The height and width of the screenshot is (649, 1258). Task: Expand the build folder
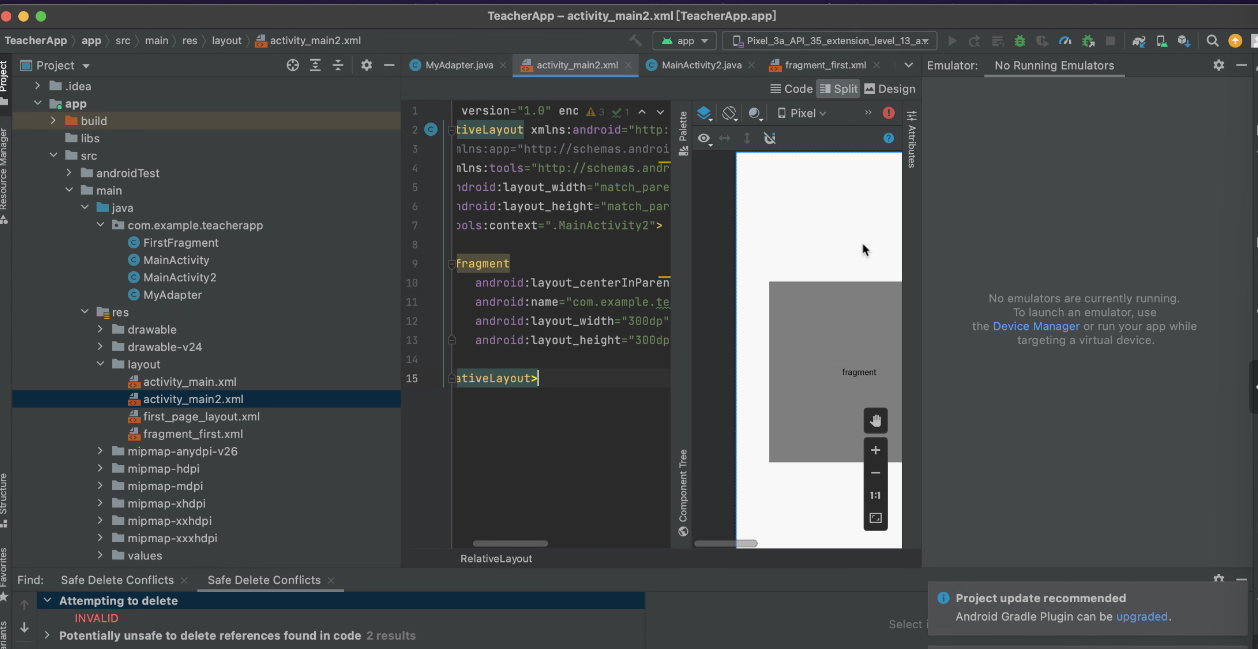point(53,121)
